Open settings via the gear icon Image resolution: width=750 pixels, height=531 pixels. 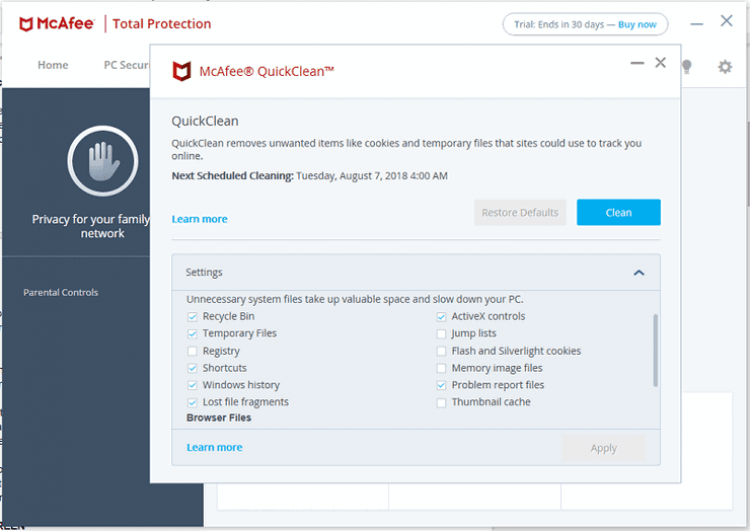725,66
